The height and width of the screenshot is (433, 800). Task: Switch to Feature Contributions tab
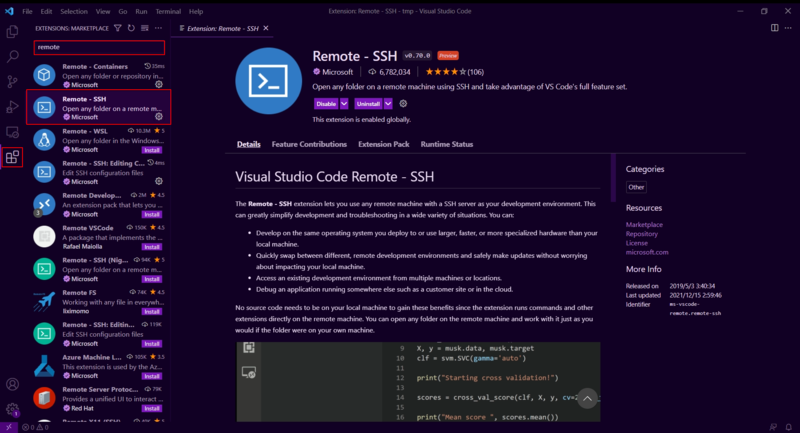point(309,144)
